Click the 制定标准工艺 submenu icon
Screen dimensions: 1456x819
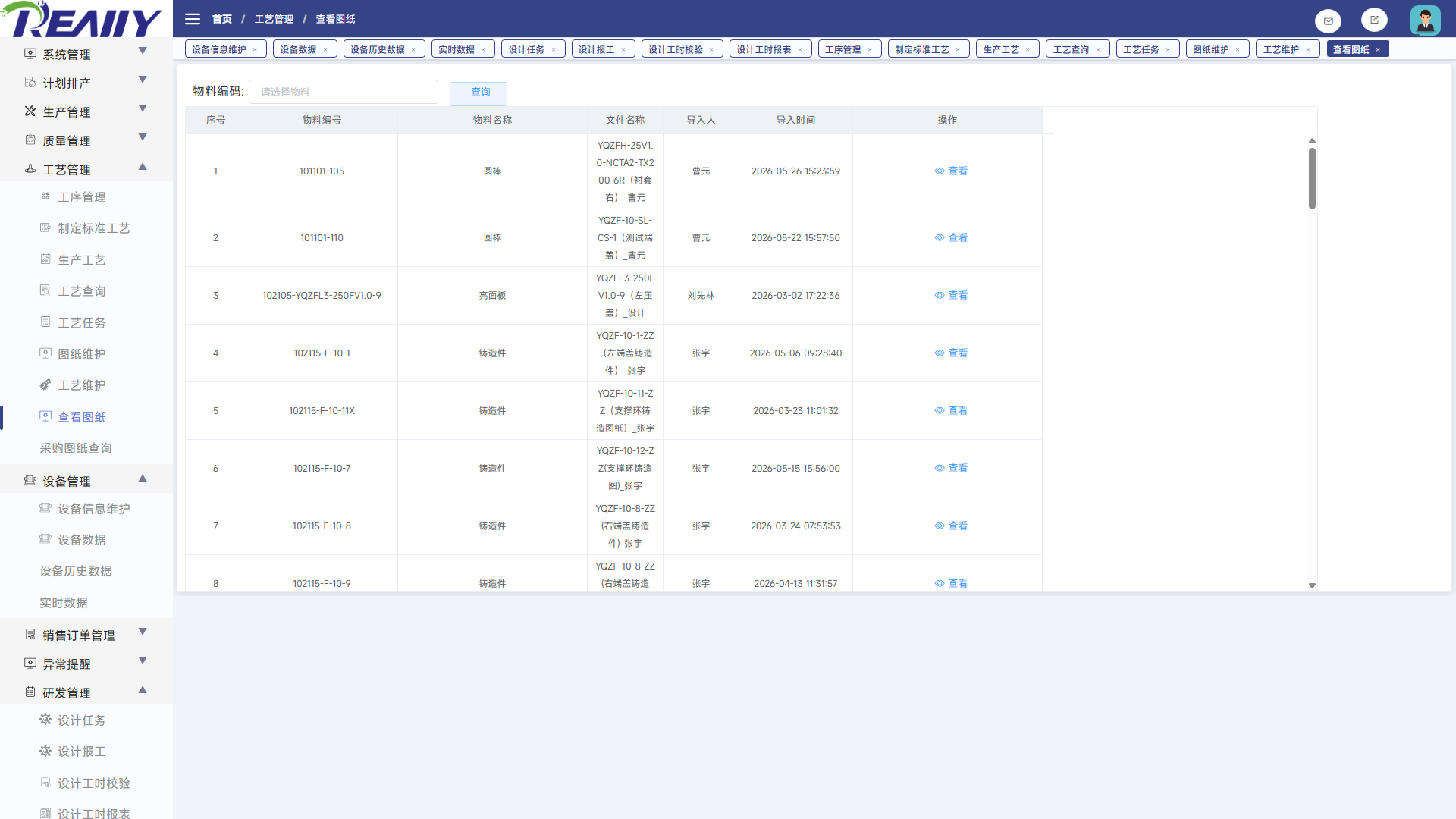pos(45,227)
